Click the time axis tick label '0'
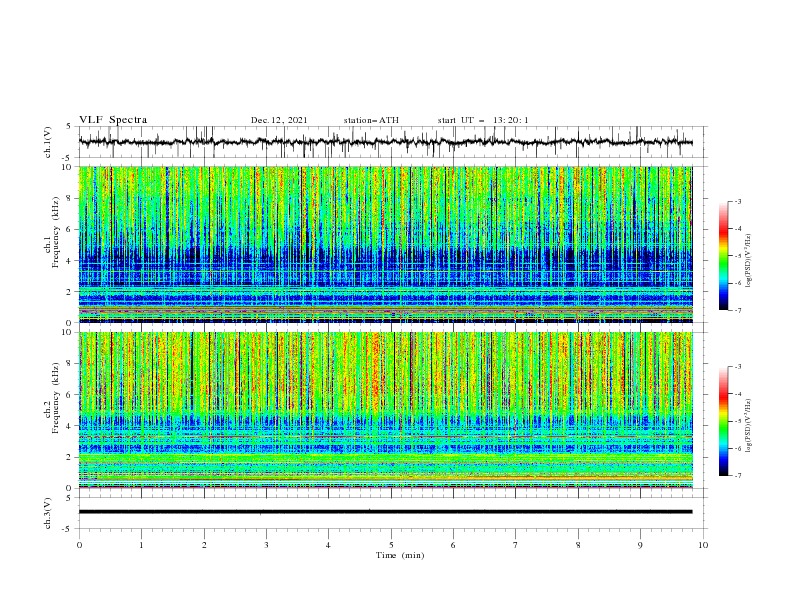This screenshot has width=792, height=612. [79, 545]
